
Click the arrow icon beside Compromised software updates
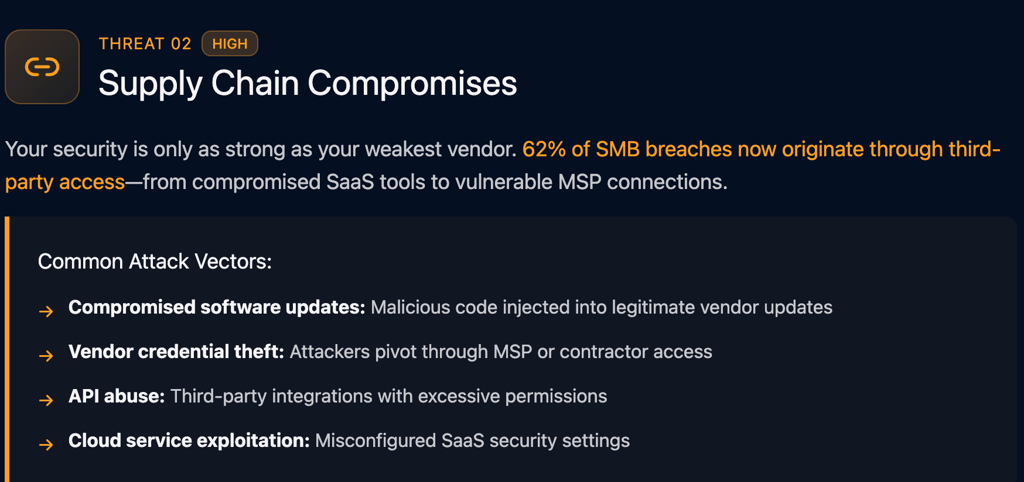click(x=46, y=311)
